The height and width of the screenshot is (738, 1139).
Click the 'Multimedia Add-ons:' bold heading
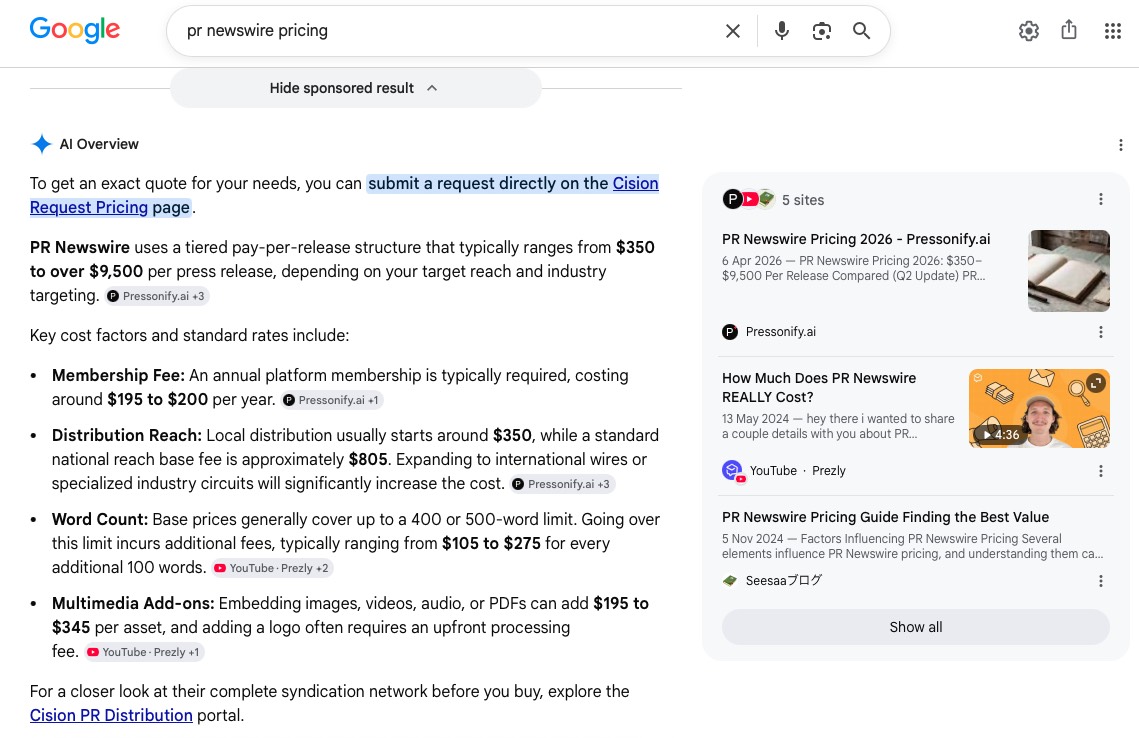click(133, 604)
